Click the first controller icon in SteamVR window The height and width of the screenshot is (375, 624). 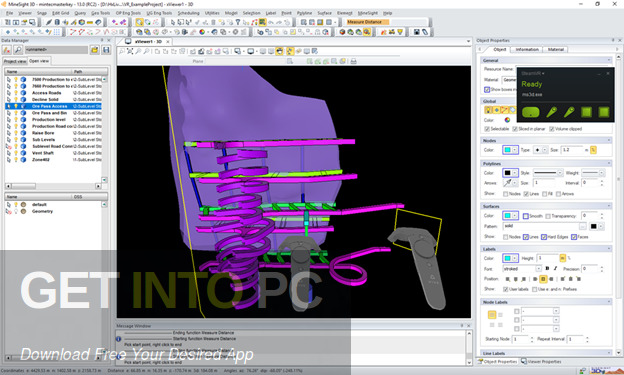pos(551,112)
